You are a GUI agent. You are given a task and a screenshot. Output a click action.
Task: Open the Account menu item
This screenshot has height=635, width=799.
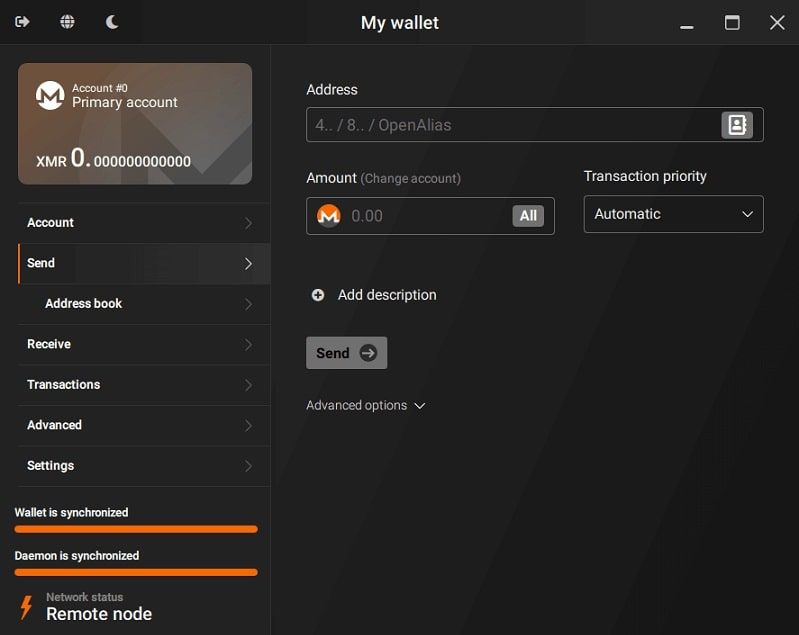tap(140, 223)
